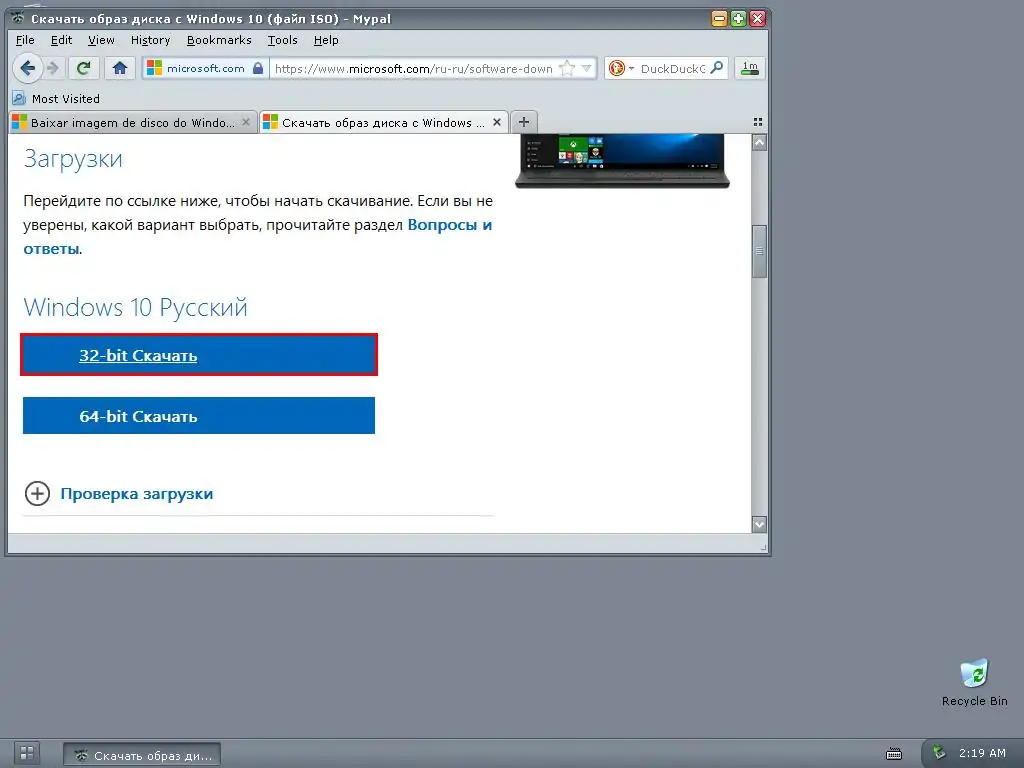
Task: Click the Windows 10 Русский heading
Action: point(135,307)
